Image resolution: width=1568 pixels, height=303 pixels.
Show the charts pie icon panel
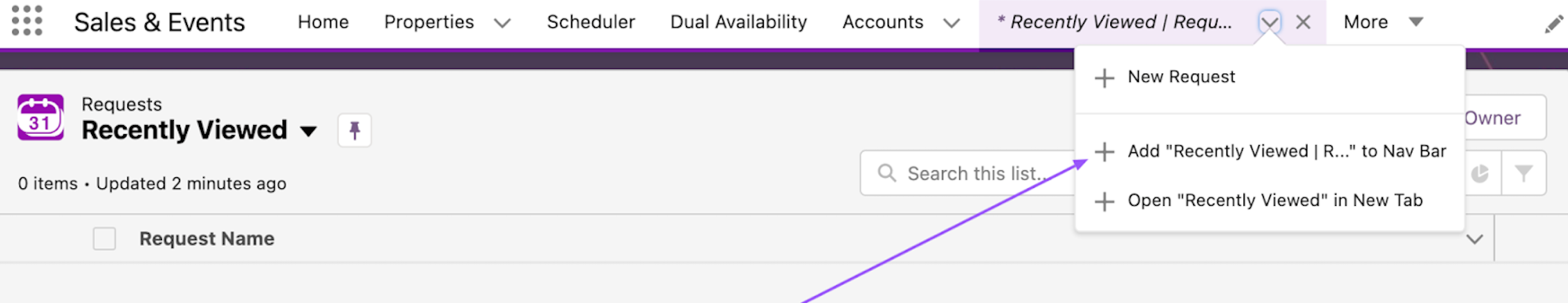1480,173
